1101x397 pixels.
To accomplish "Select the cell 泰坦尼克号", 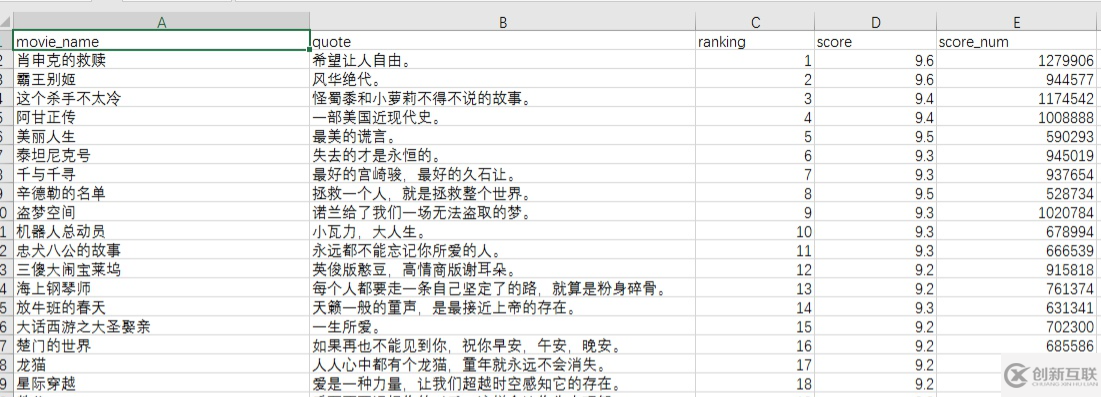I will pyautogui.click(x=161, y=156).
